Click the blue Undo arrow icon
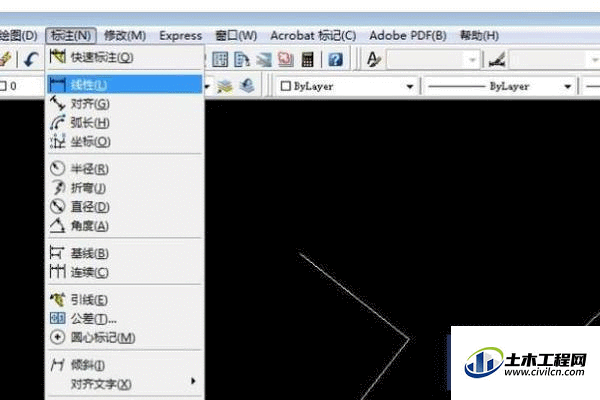This screenshot has width=600, height=400. [x=31, y=59]
